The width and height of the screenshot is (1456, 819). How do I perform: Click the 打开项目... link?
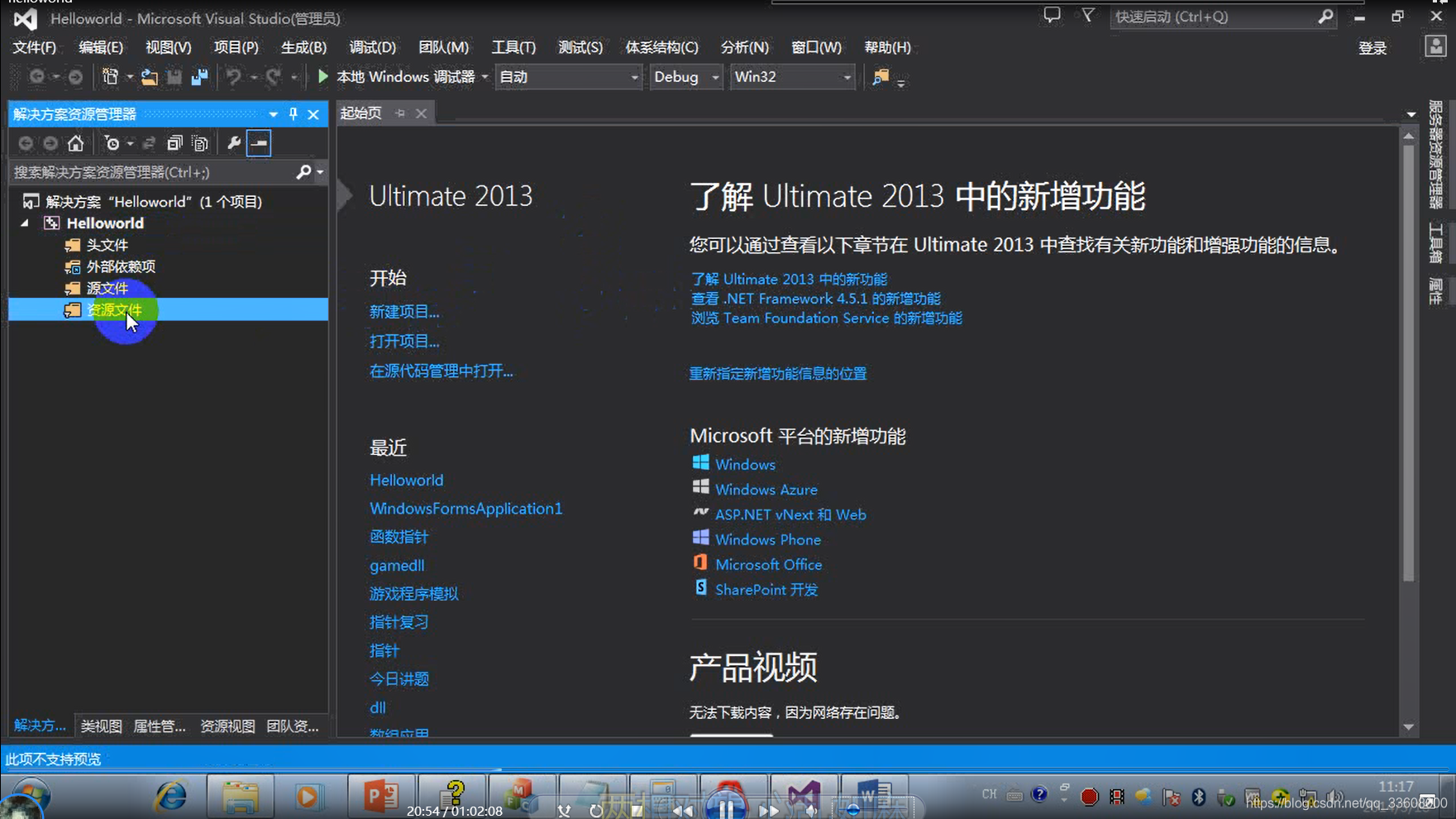point(404,341)
